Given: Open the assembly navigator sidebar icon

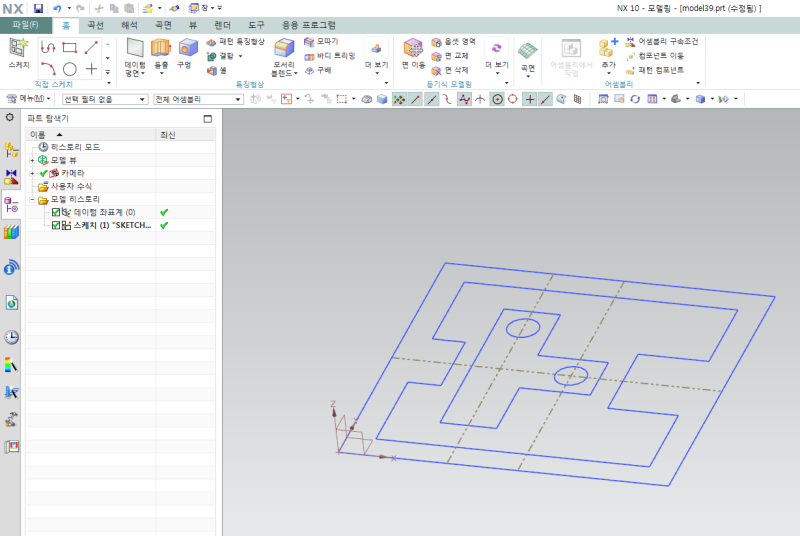Looking at the screenshot, I should [12, 149].
